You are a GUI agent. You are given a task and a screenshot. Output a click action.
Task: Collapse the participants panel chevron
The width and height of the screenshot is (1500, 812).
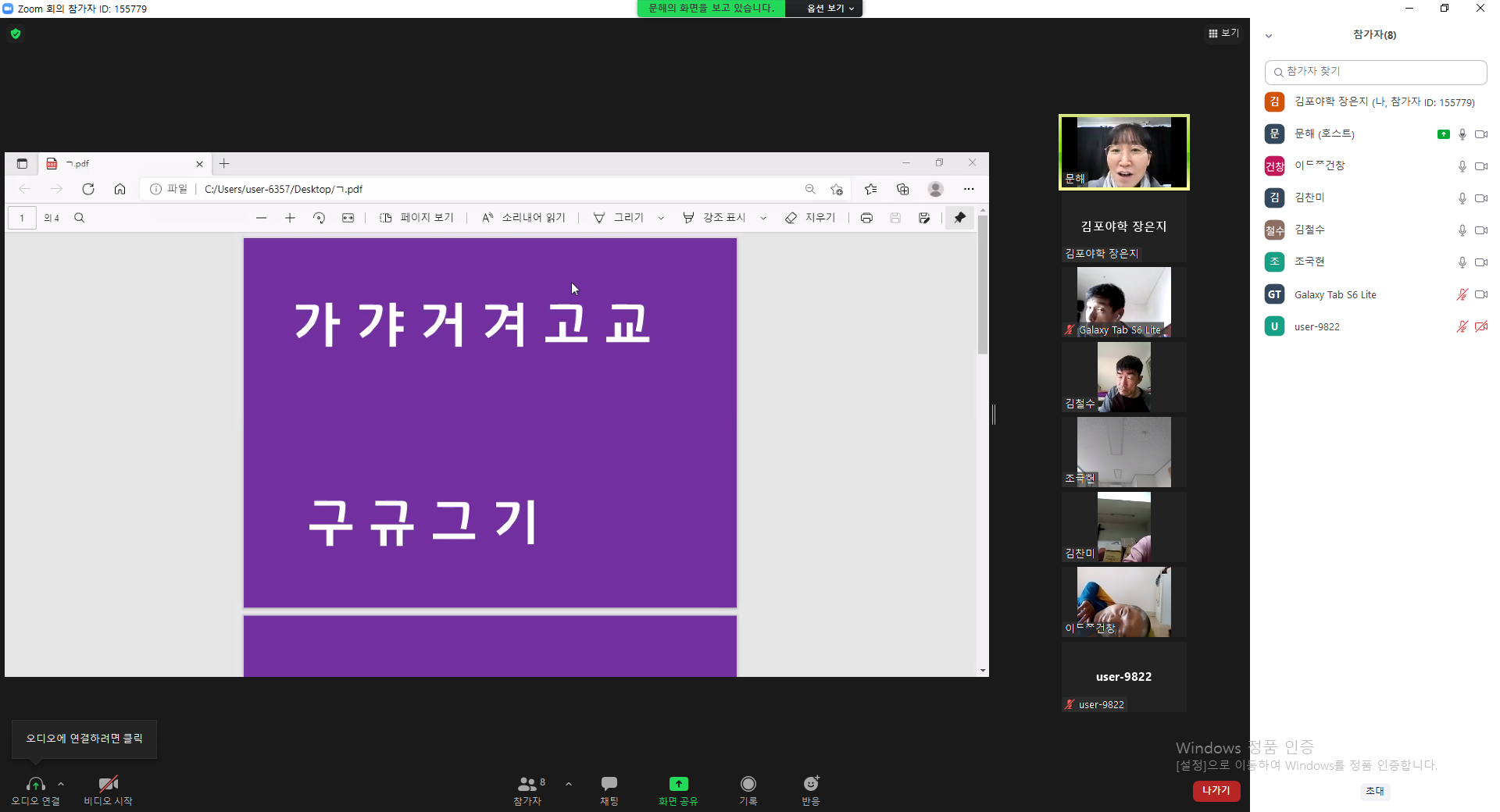point(1269,35)
